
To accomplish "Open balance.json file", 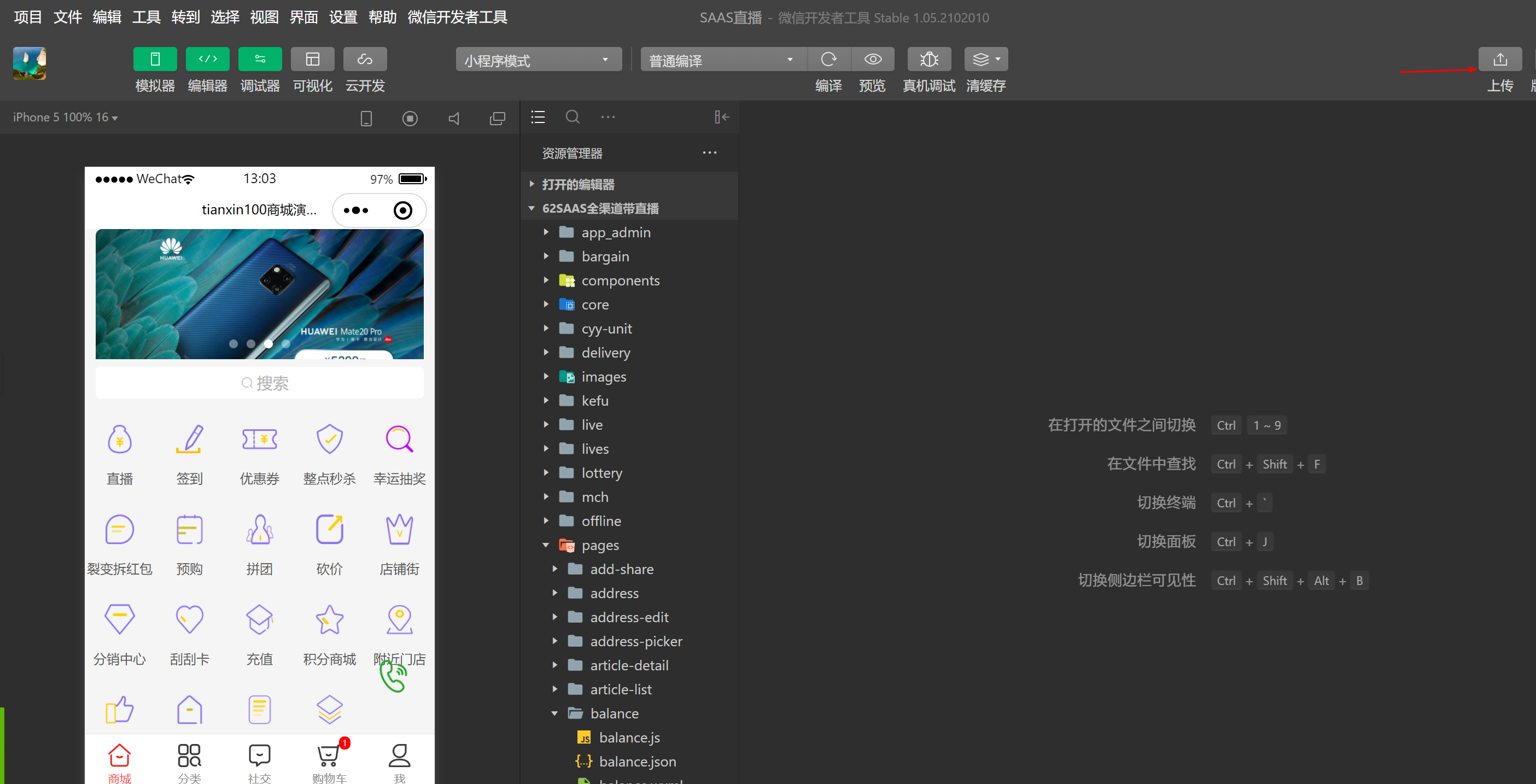I will click(x=629, y=762).
